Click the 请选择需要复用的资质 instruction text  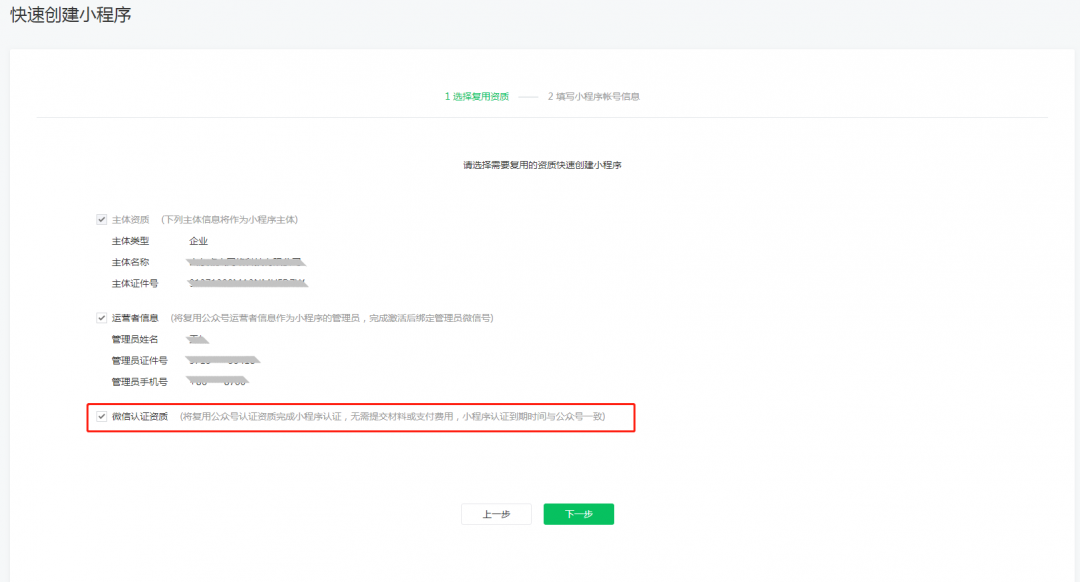(542, 164)
